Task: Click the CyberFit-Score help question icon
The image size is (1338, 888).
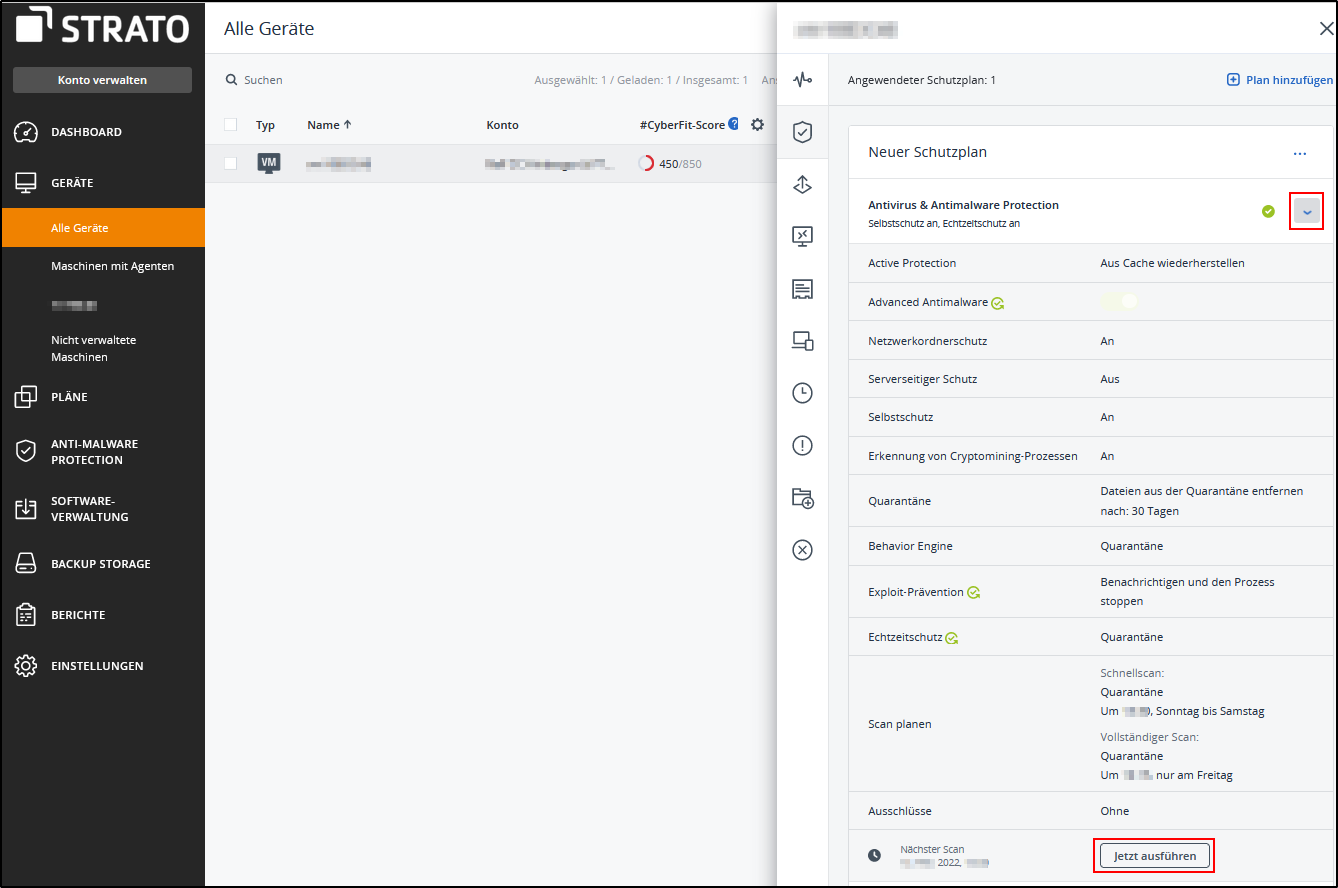Action: tap(734, 125)
